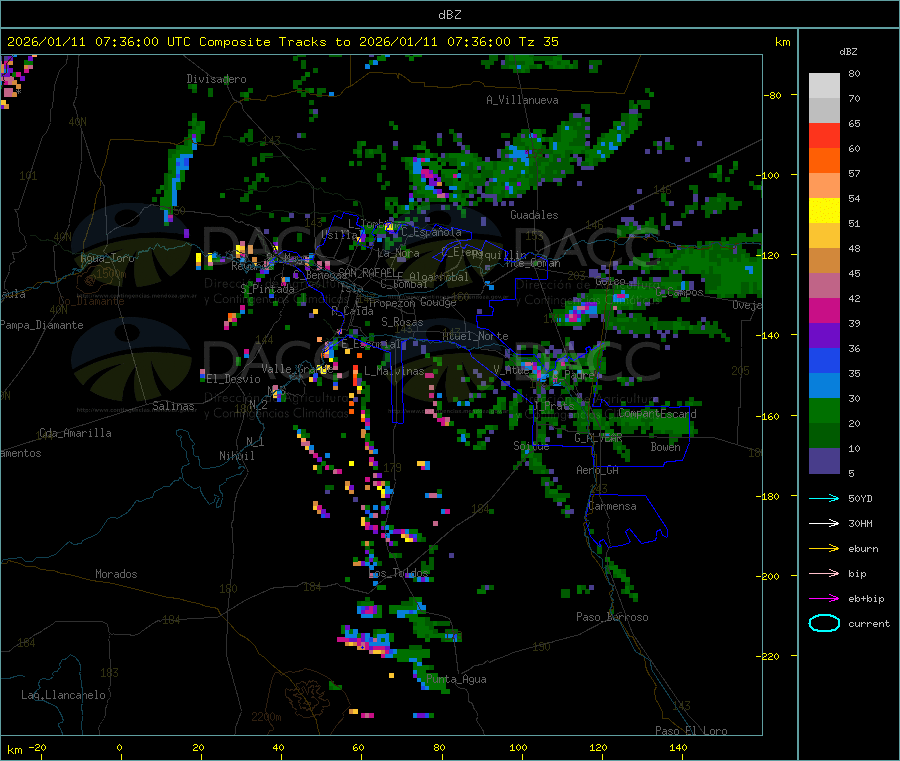The image size is (900, 761).
Task: Click the Pampa_Diamante map label
Action: point(41,325)
